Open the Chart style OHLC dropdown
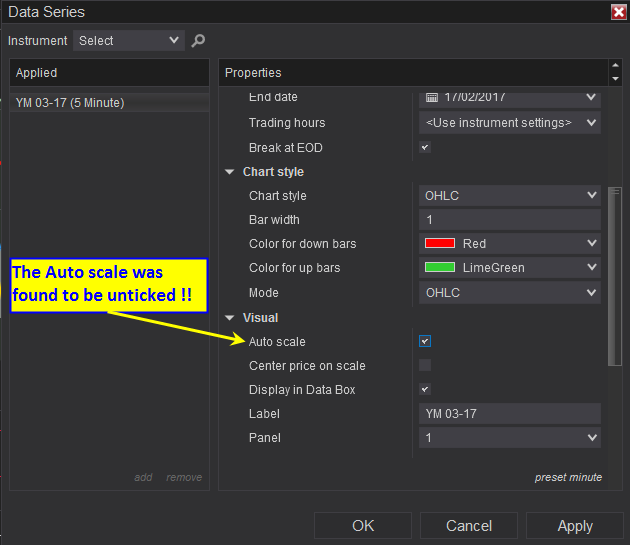This screenshot has width=630, height=545. pos(510,195)
